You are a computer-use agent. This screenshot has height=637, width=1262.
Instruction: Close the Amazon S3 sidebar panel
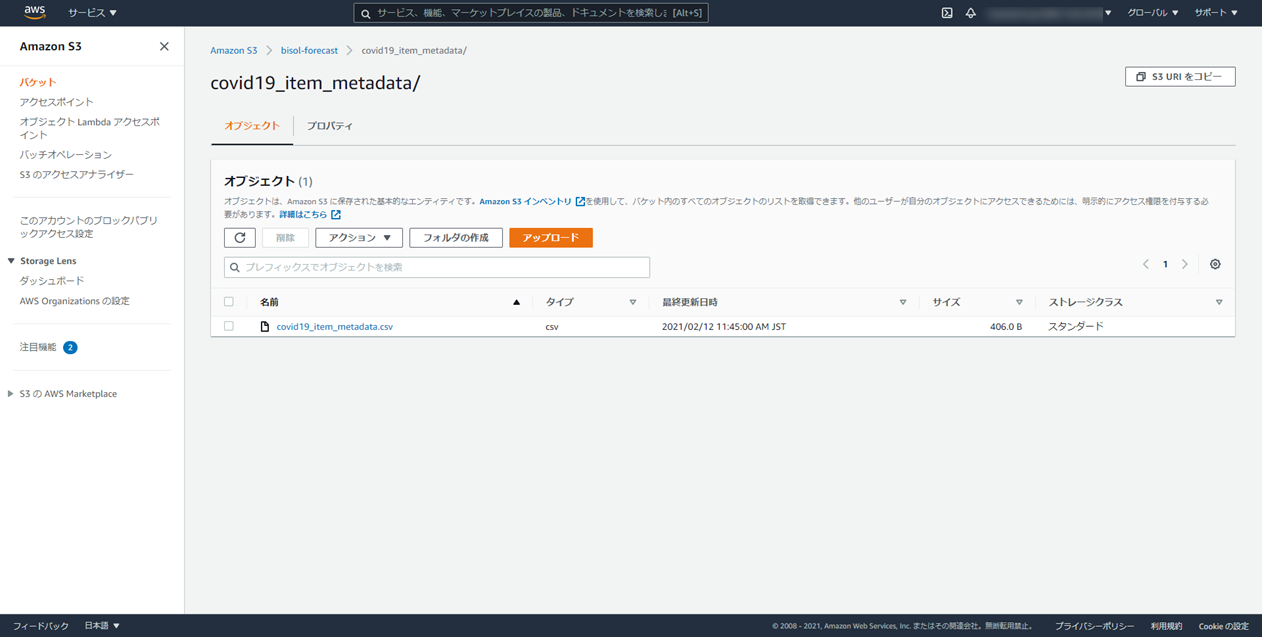164,47
